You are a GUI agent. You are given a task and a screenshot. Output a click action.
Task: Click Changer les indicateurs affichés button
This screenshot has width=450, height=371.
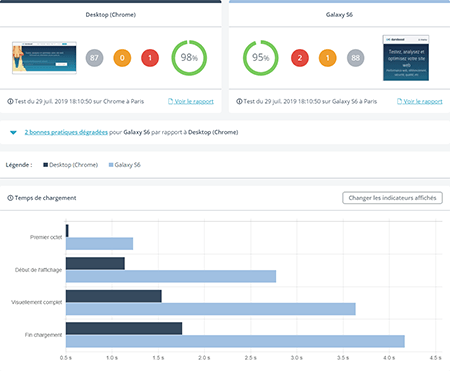click(x=392, y=198)
